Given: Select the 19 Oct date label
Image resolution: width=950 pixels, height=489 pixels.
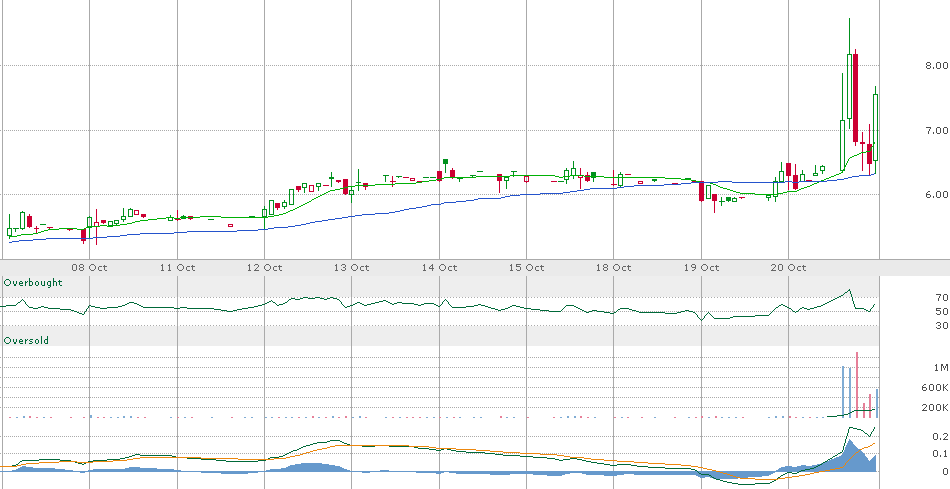Looking at the screenshot, I should pos(701,267).
